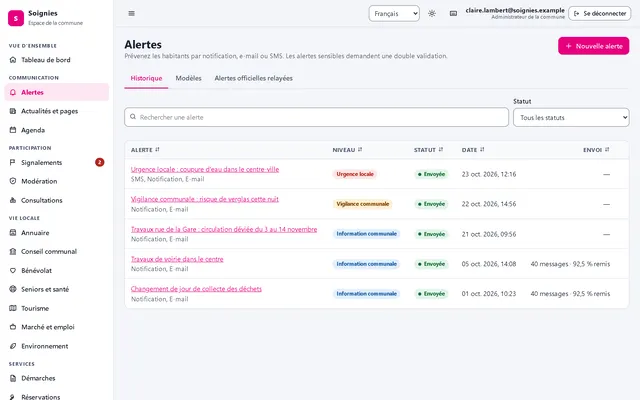
Task: Open Réservations in the sidebar
Action: tap(57, 396)
